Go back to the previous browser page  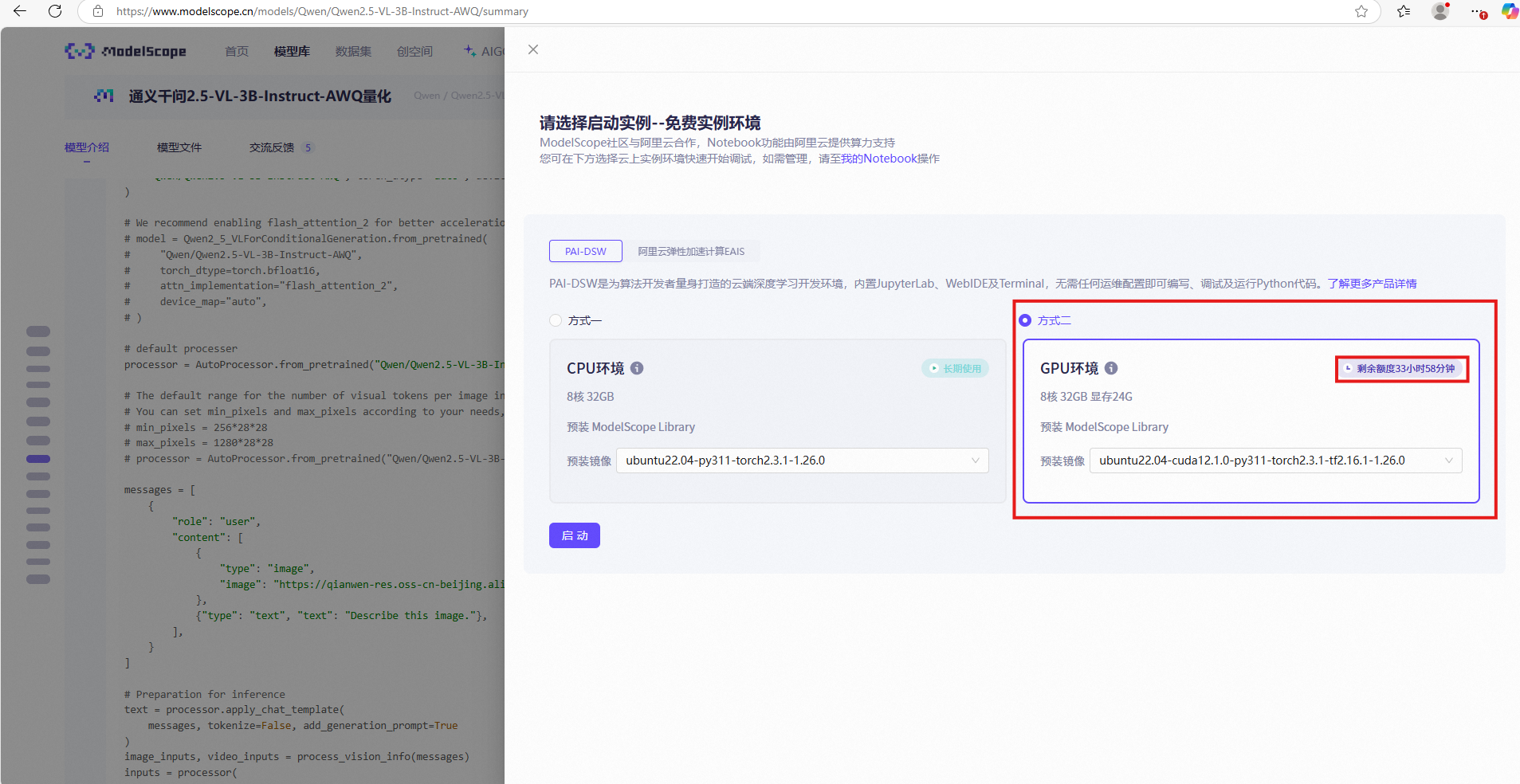(x=20, y=11)
